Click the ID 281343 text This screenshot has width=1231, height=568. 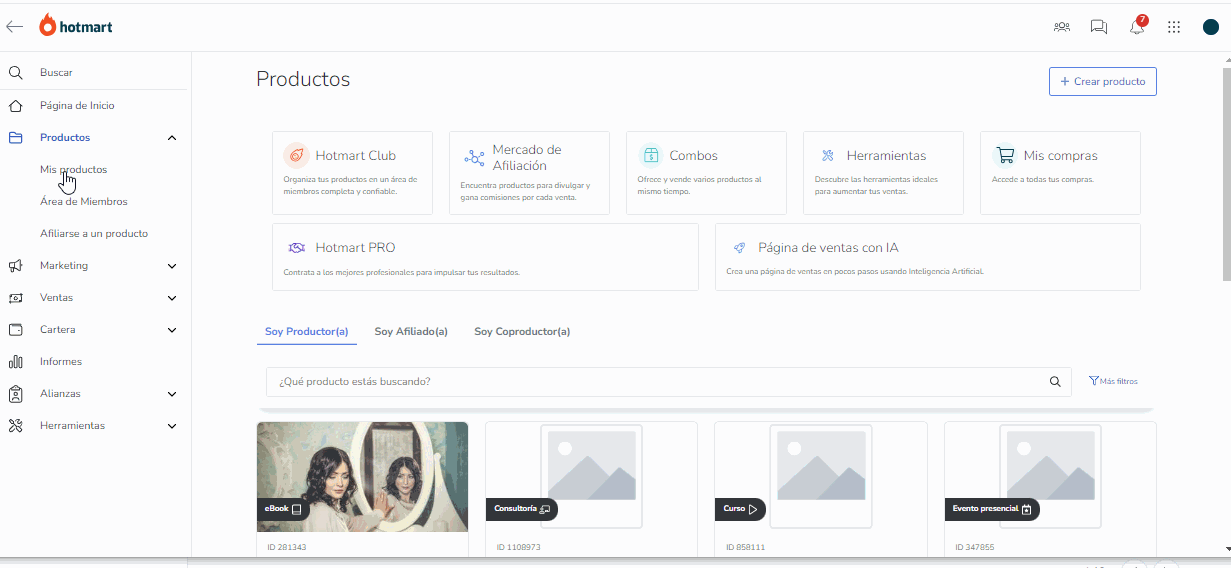pyautogui.click(x=287, y=547)
